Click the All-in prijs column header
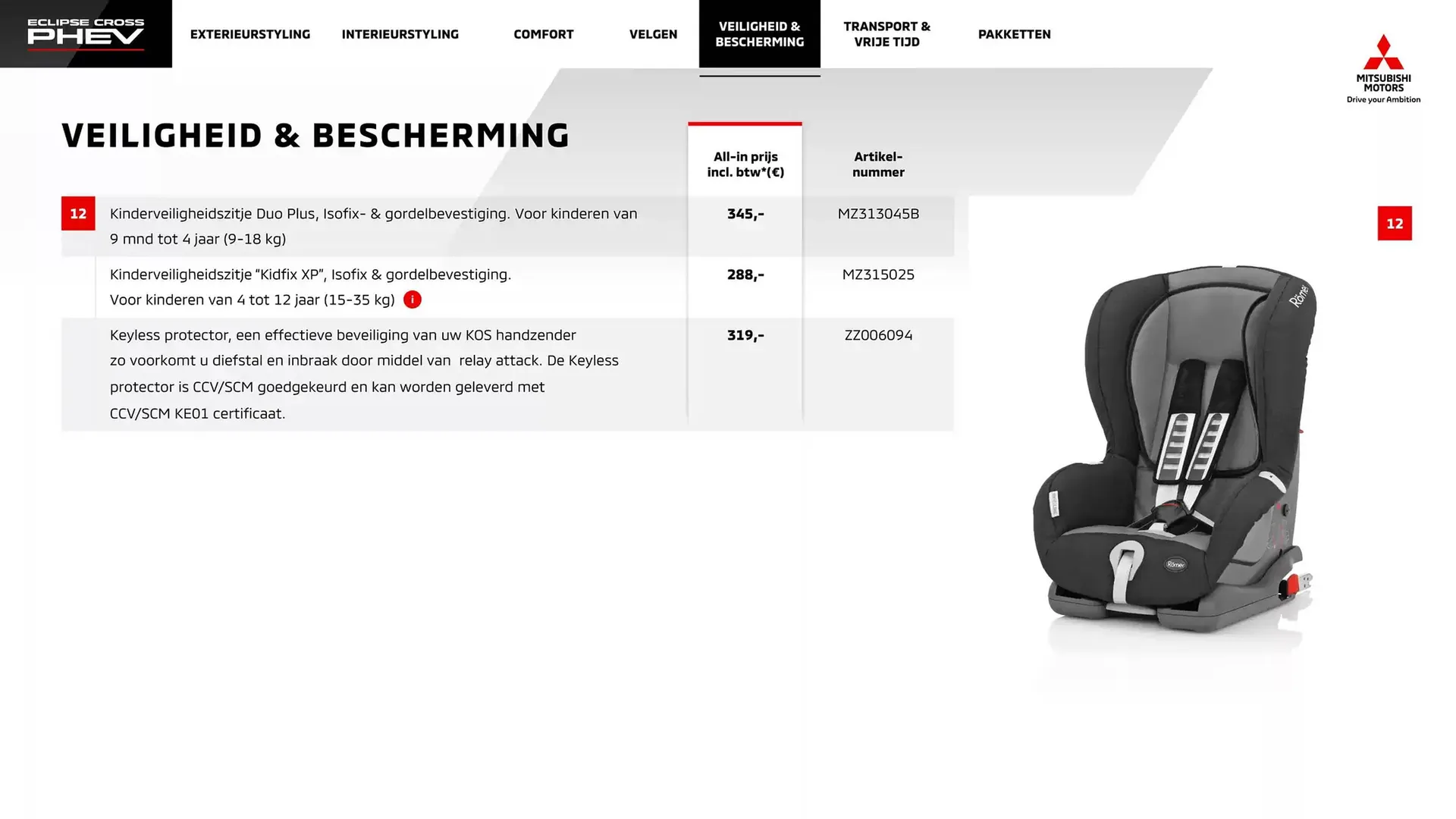The width and height of the screenshot is (1456, 819). (745, 165)
